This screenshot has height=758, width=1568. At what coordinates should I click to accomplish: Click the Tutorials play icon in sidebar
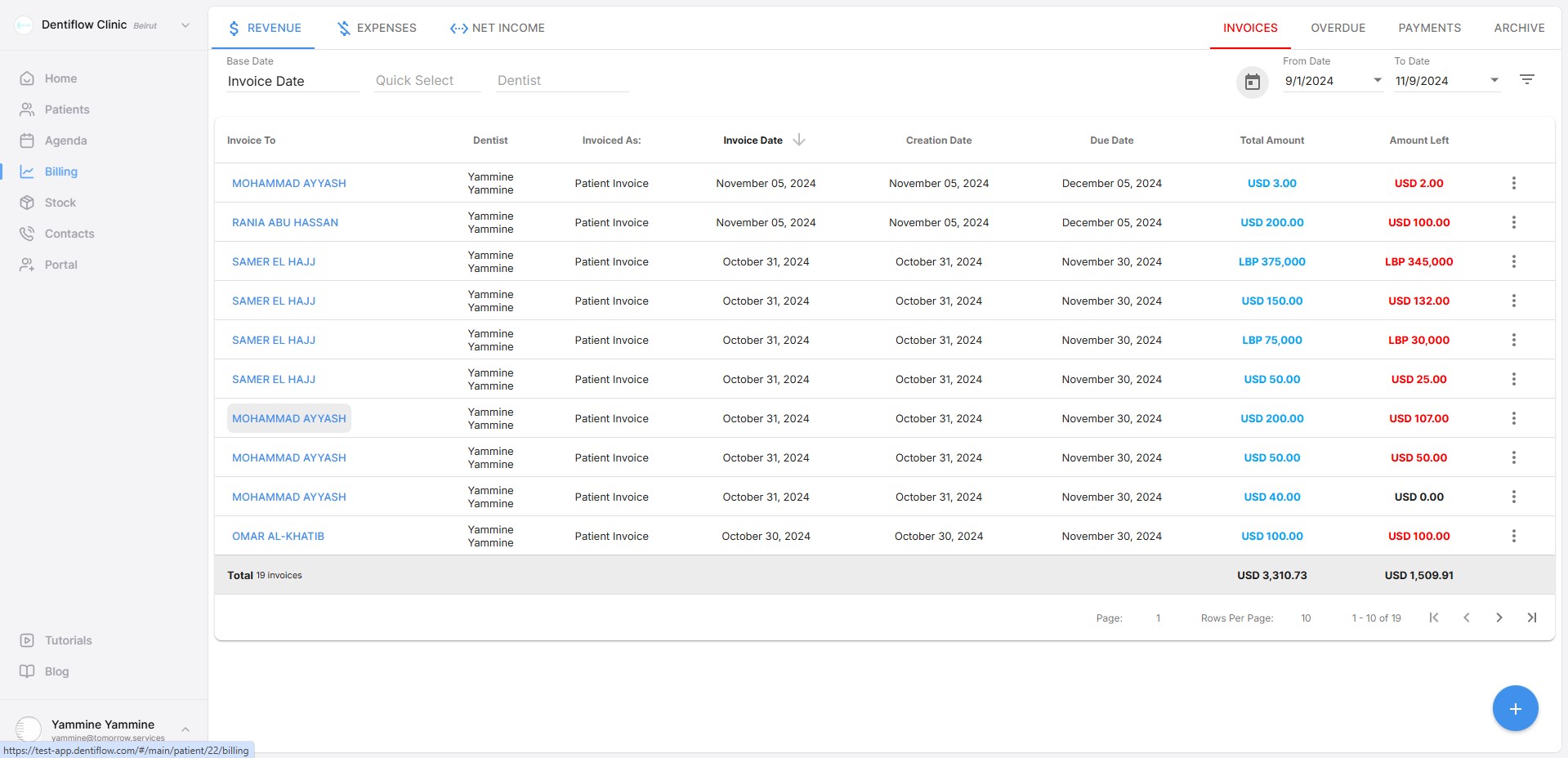27,640
